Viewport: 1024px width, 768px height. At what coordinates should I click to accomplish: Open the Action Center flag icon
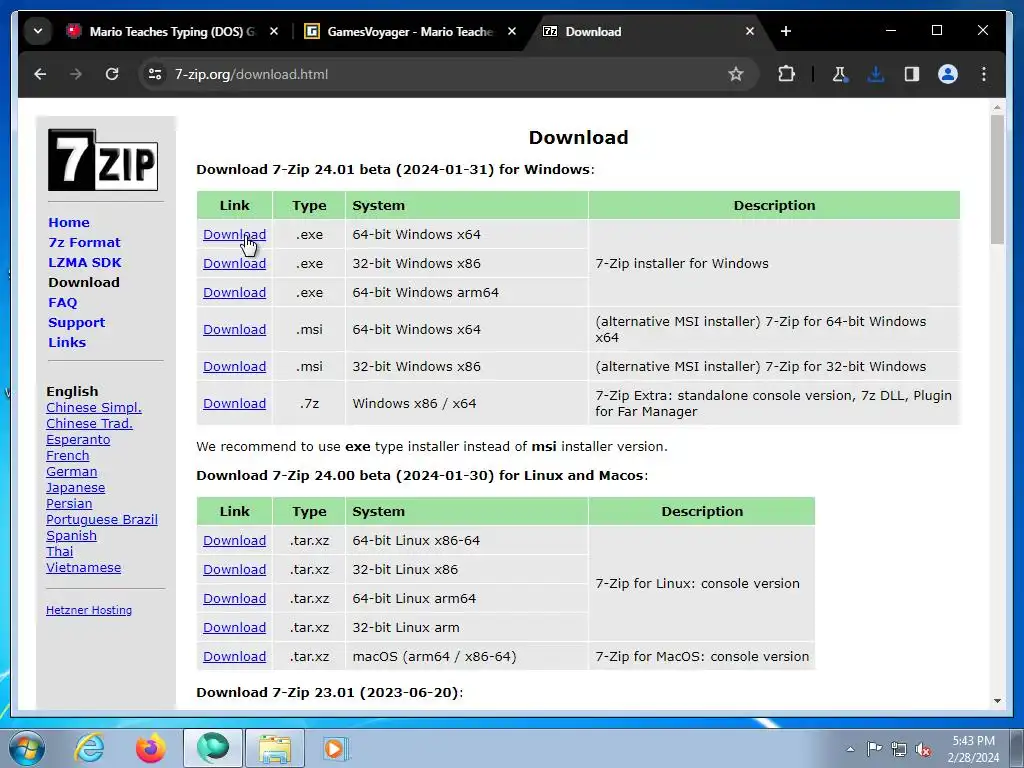[874, 749]
